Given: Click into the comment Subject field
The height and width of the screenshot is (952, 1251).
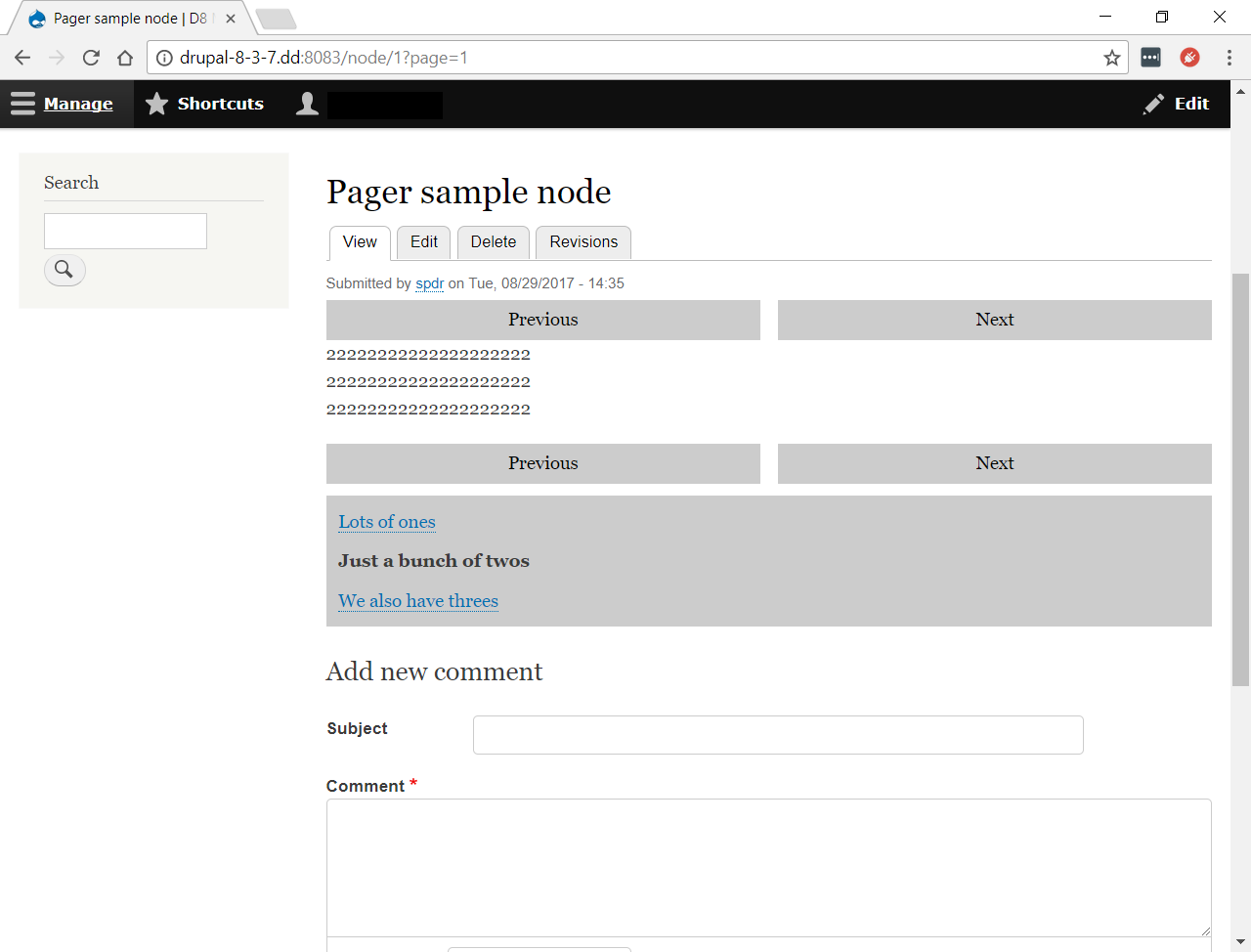Looking at the screenshot, I should [778, 735].
